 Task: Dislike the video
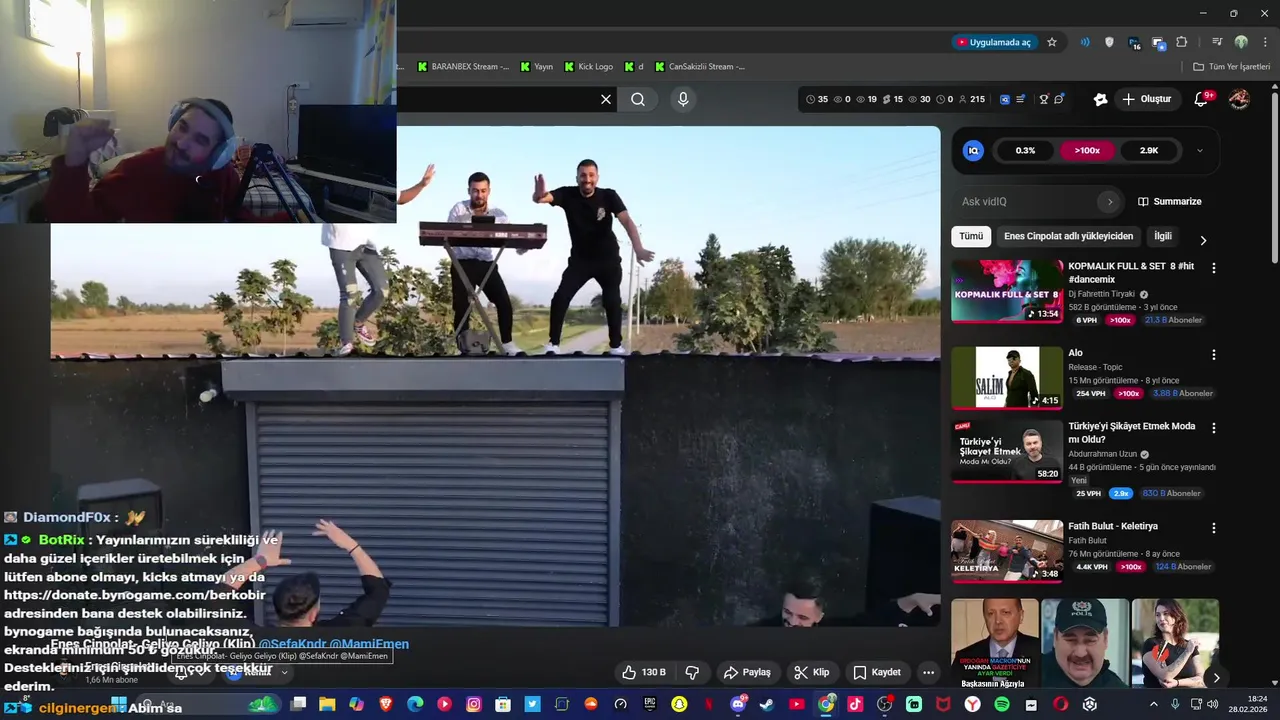691,672
